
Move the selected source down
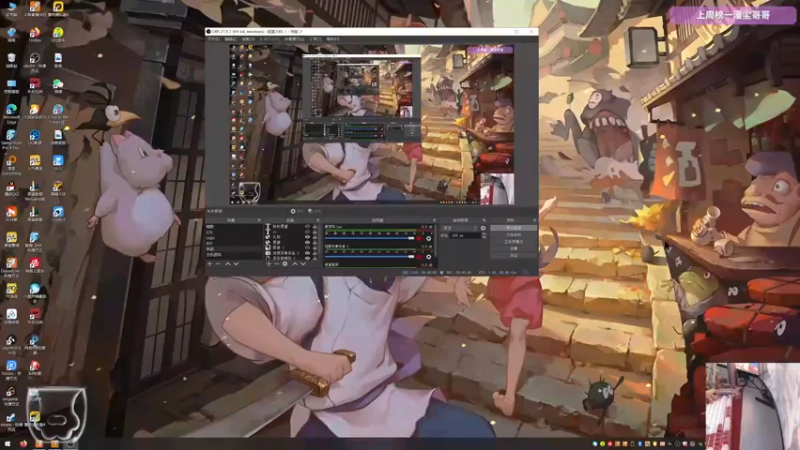point(303,264)
